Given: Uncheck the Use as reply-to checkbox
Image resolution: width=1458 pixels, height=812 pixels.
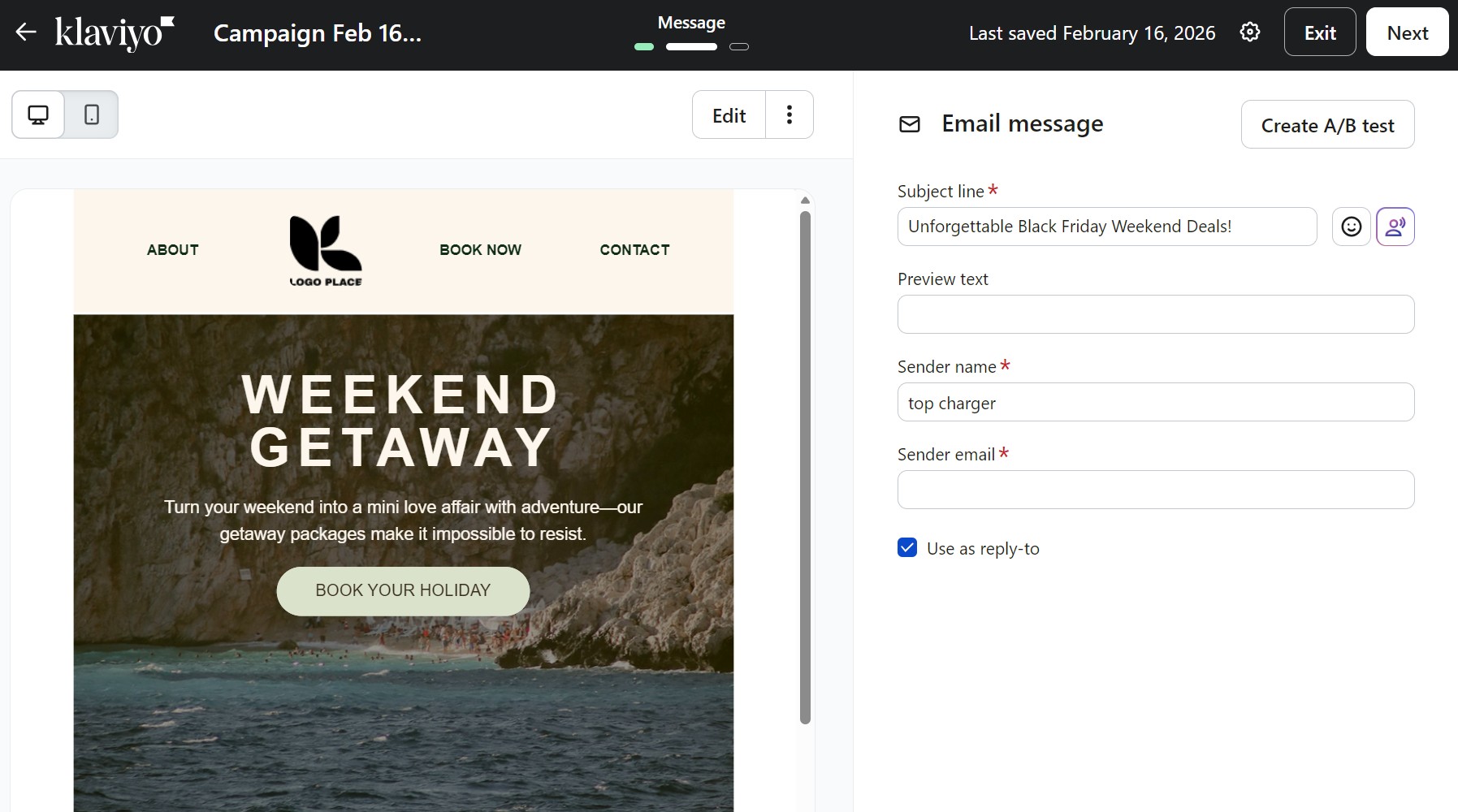Looking at the screenshot, I should tap(906, 547).
